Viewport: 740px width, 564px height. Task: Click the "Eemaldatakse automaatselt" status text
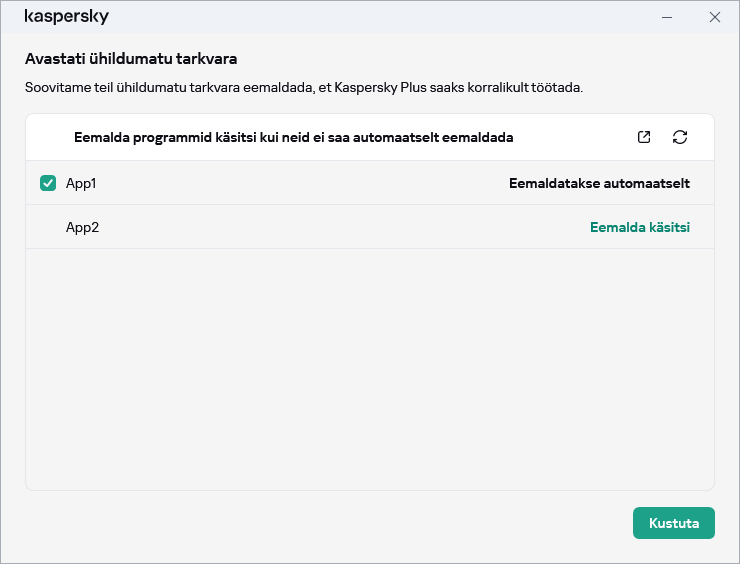pos(599,183)
